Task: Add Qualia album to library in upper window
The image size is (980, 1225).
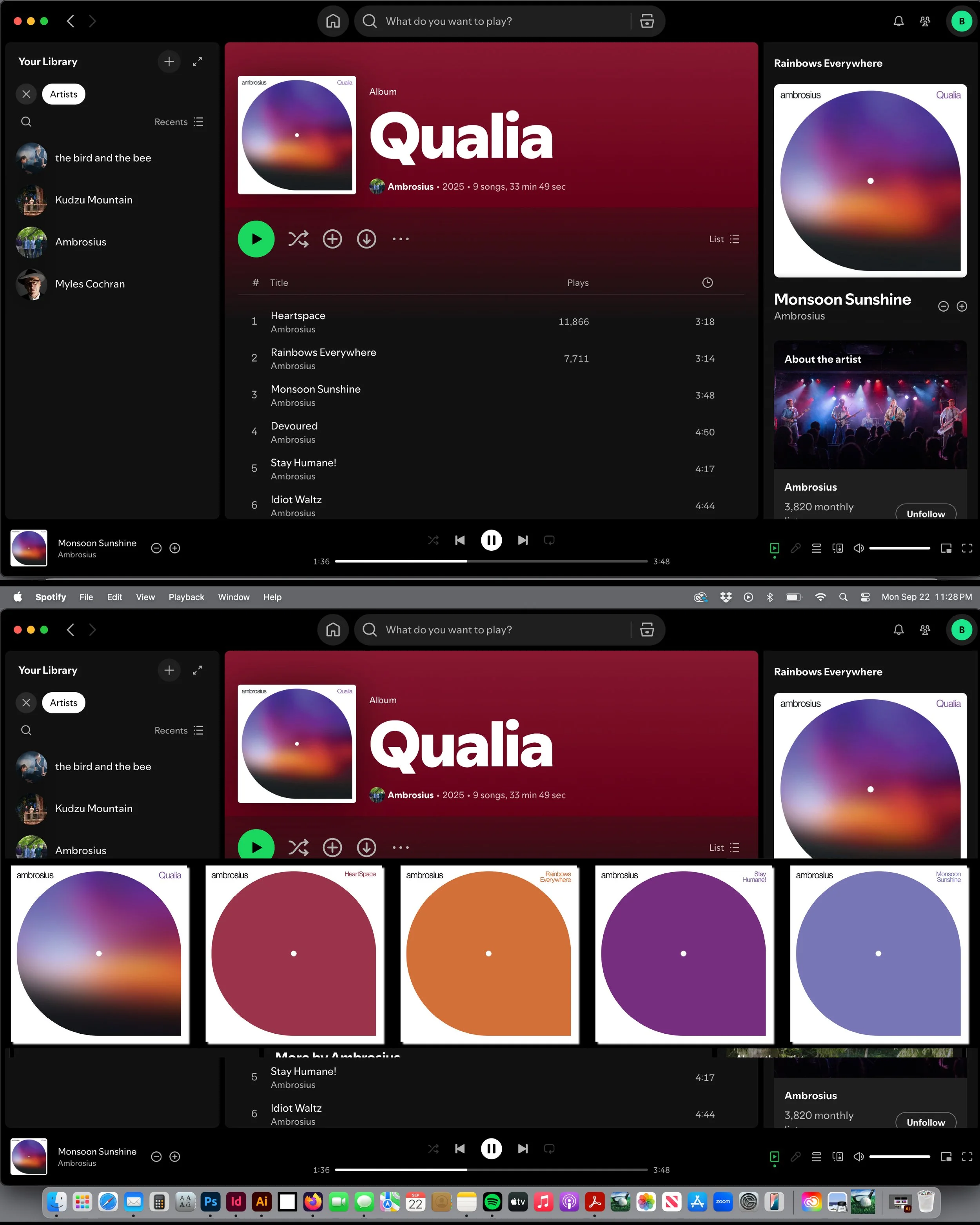Action: 332,239
